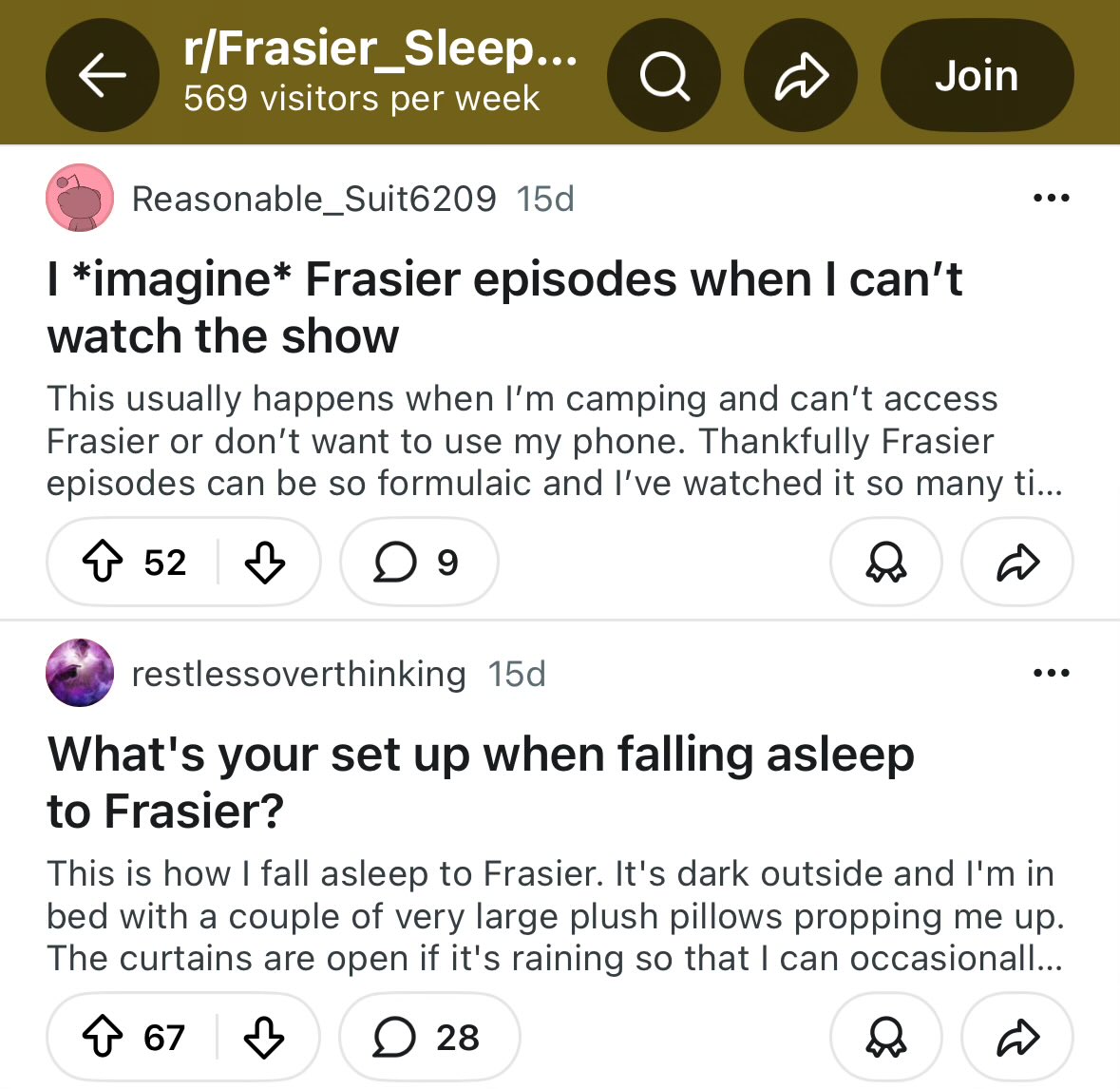Open restlessoverthinking avatar

pos(80,673)
